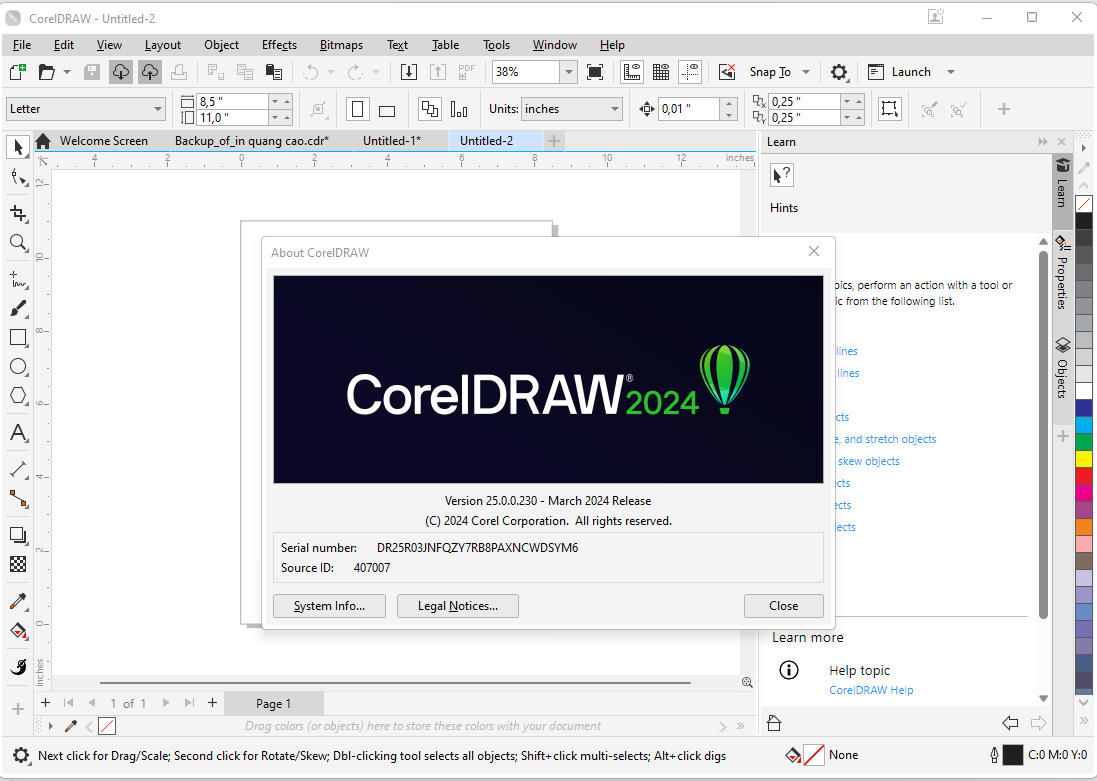
Task: Pick the yellow swatch in palette
Action: (1084, 459)
